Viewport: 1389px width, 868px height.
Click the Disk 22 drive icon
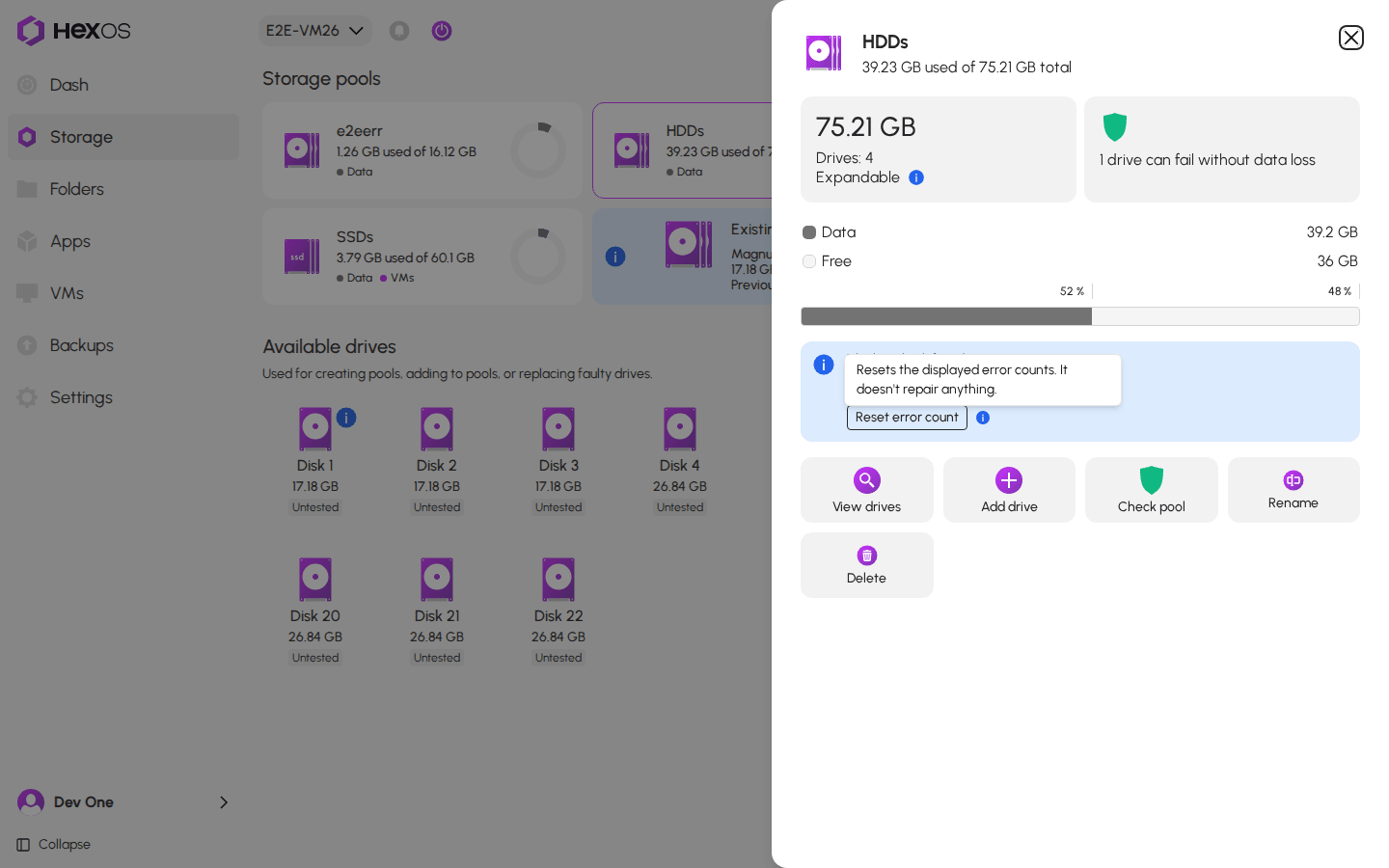click(558, 580)
